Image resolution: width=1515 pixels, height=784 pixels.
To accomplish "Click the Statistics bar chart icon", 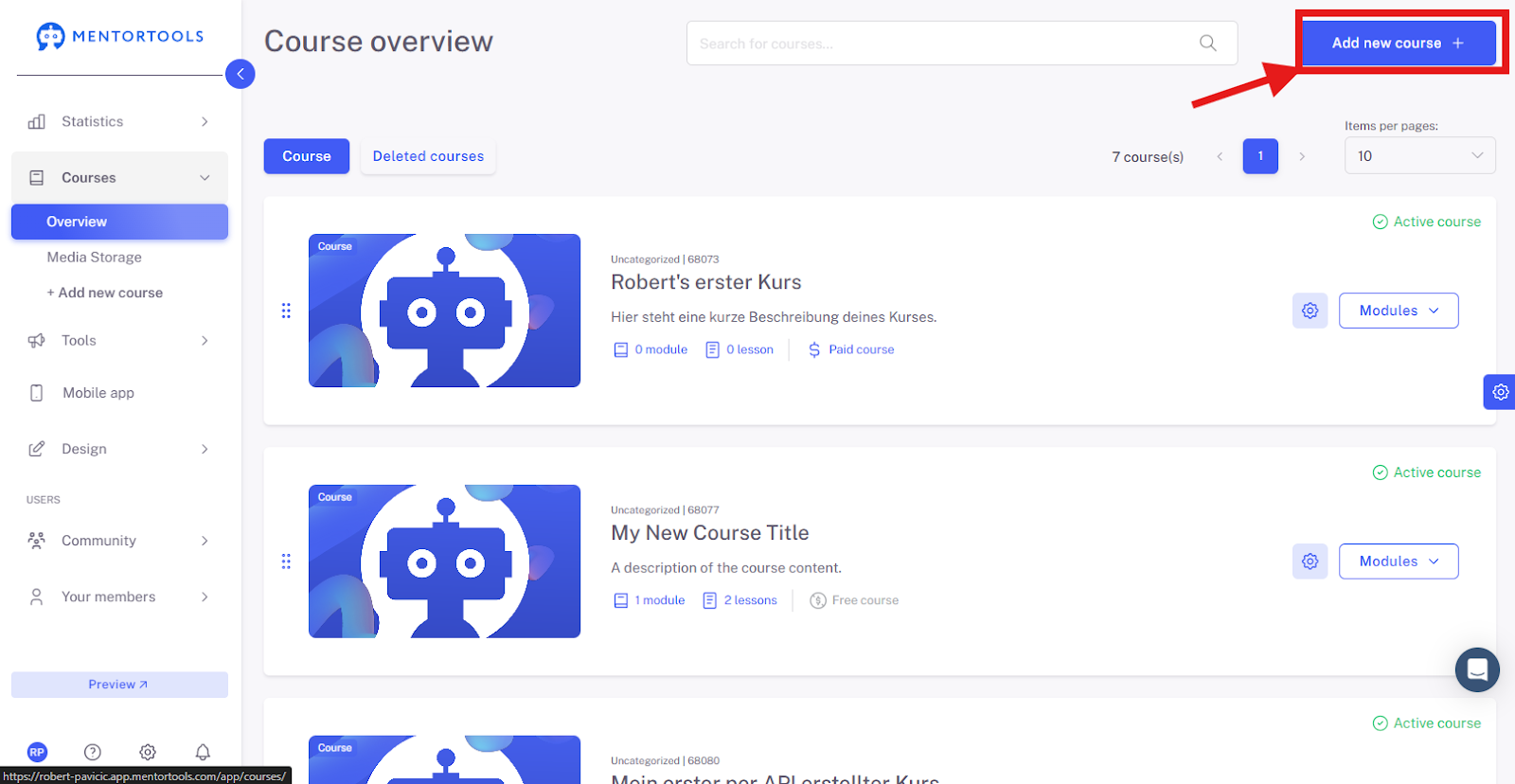I will click(x=37, y=122).
